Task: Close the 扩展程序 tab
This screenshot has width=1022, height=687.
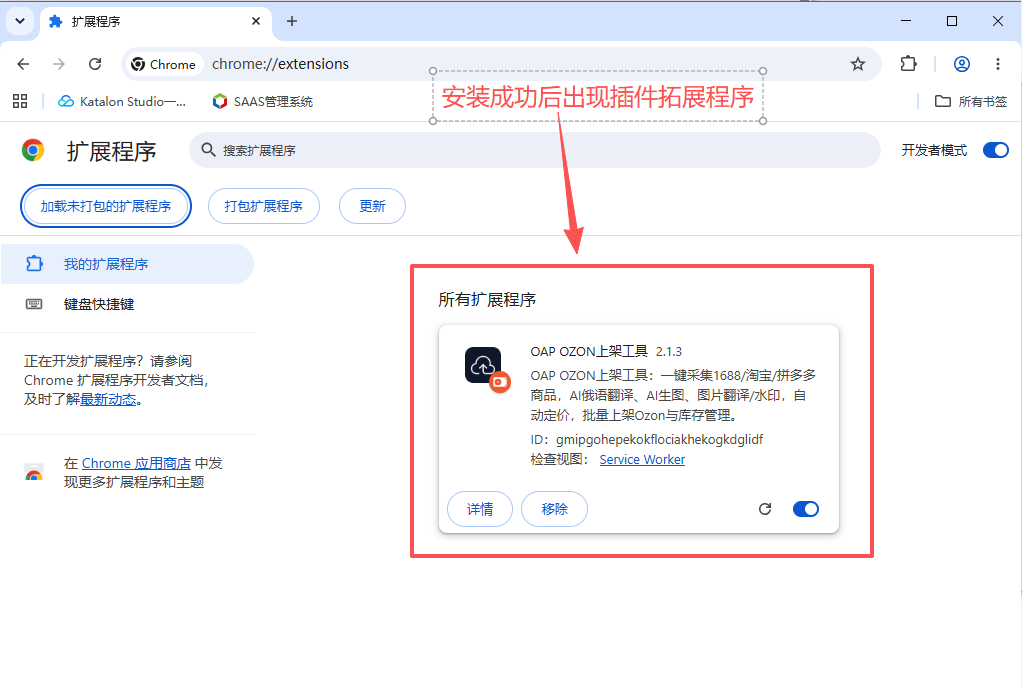Action: 256,21
